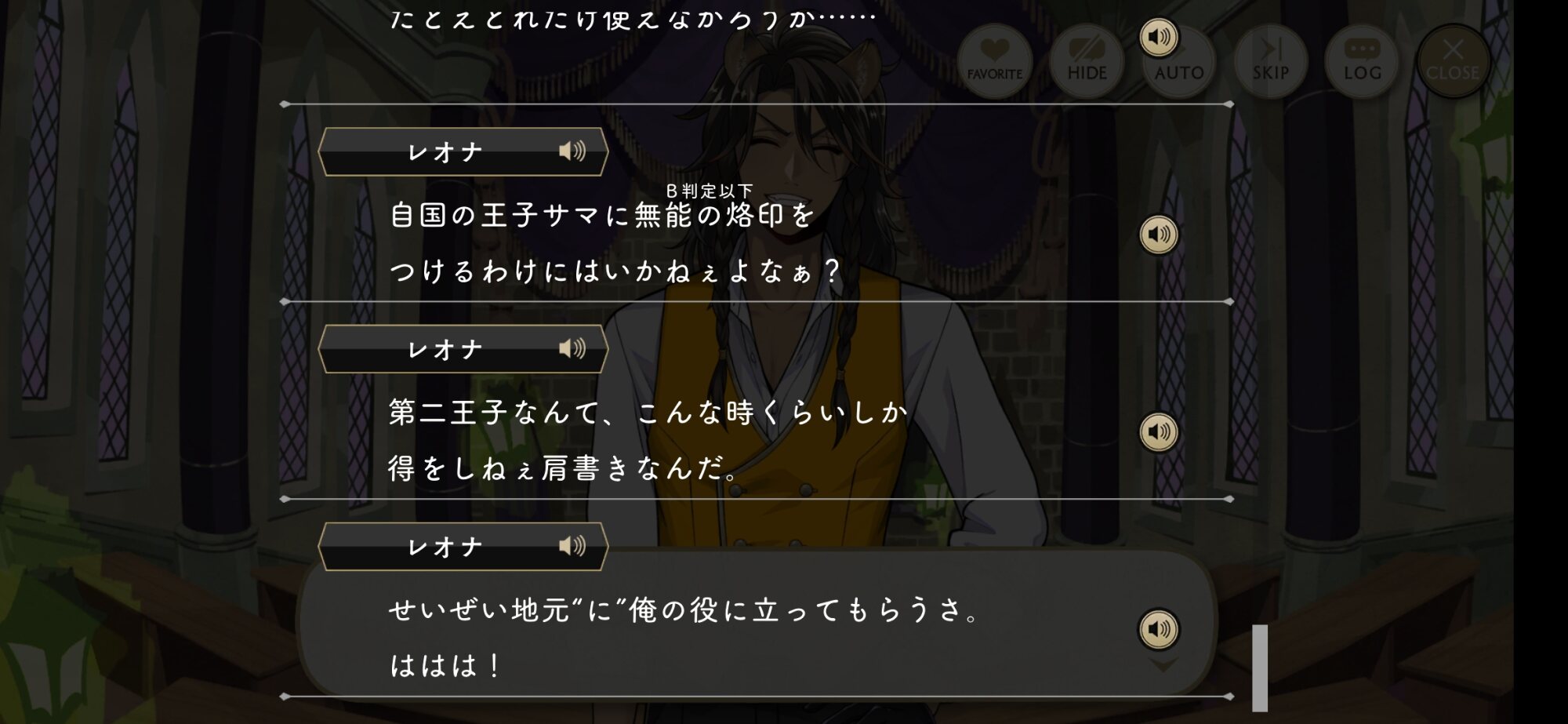
Task: Click the speaker icon in the first レオナ name tag
Action: [x=572, y=151]
